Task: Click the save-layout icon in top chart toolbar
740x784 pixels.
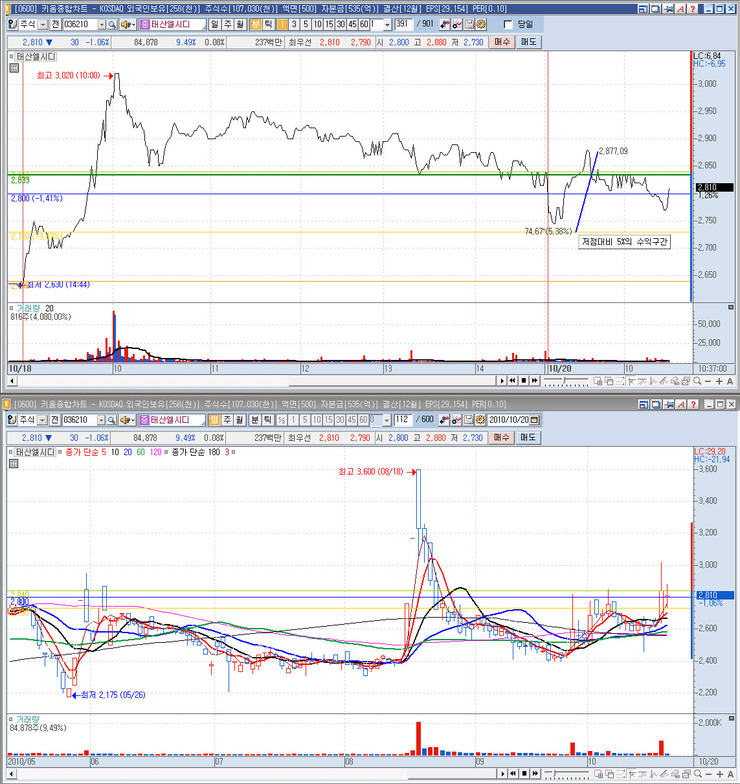Action: 470,24
